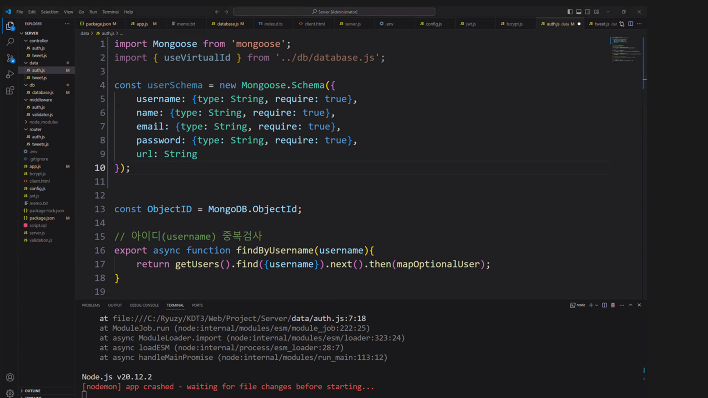The height and width of the screenshot is (398, 708).
Task: Add a new terminal with plus icon
Action: [x=591, y=305]
